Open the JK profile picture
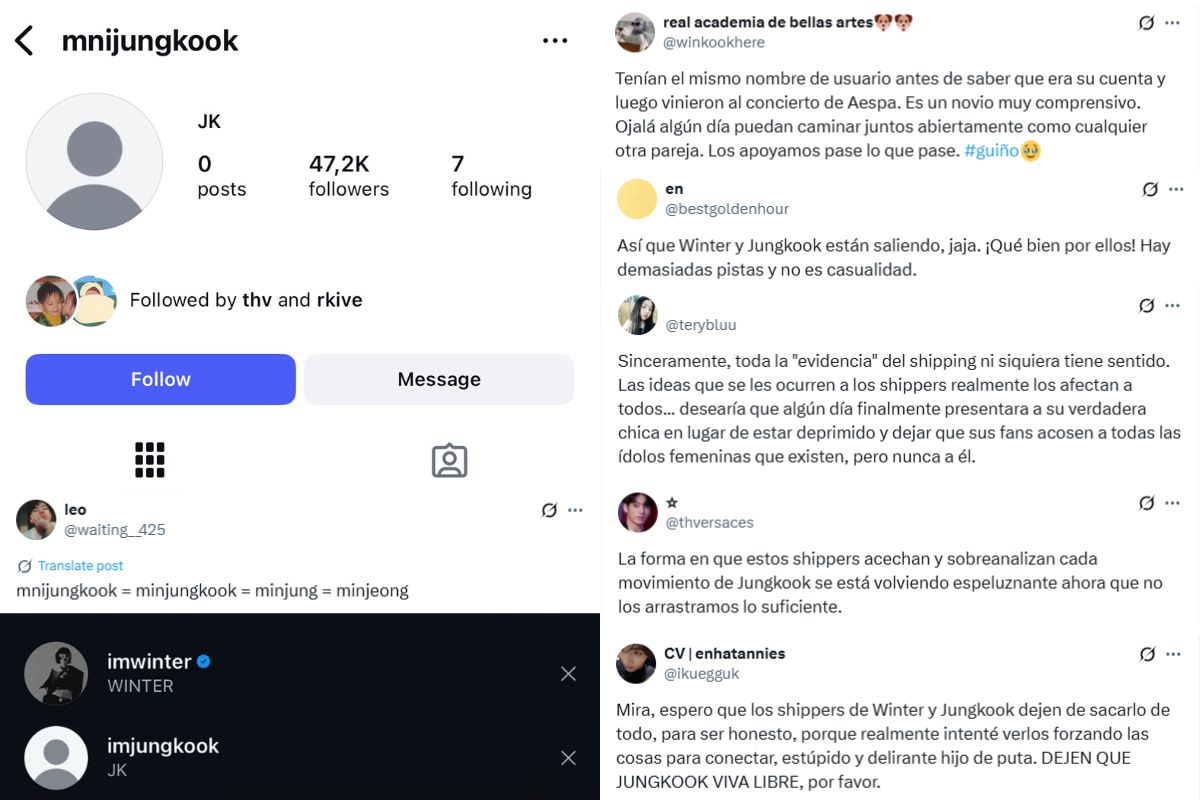The width and height of the screenshot is (1200, 800). point(94,162)
